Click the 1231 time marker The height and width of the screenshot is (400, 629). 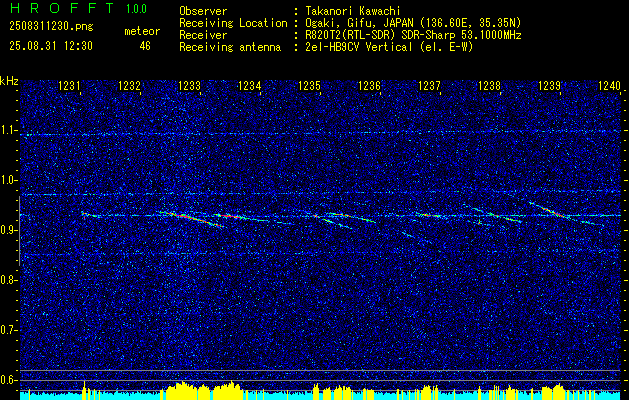click(69, 86)
